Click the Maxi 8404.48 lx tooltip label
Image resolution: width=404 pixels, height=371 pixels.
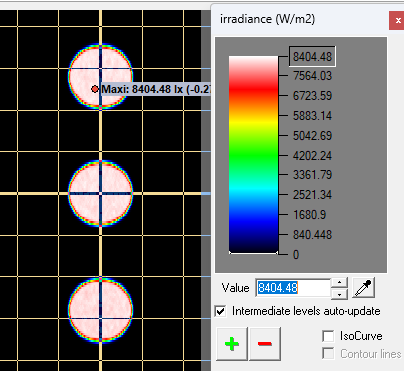pos(156,89)
